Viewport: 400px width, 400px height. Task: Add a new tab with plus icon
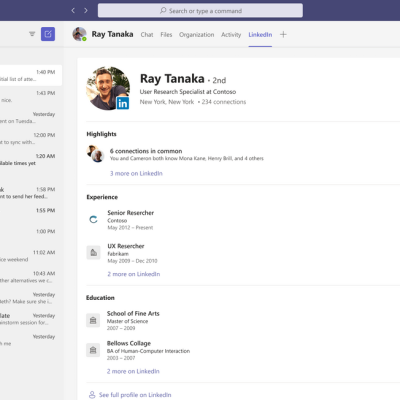(x=283, y=34)
